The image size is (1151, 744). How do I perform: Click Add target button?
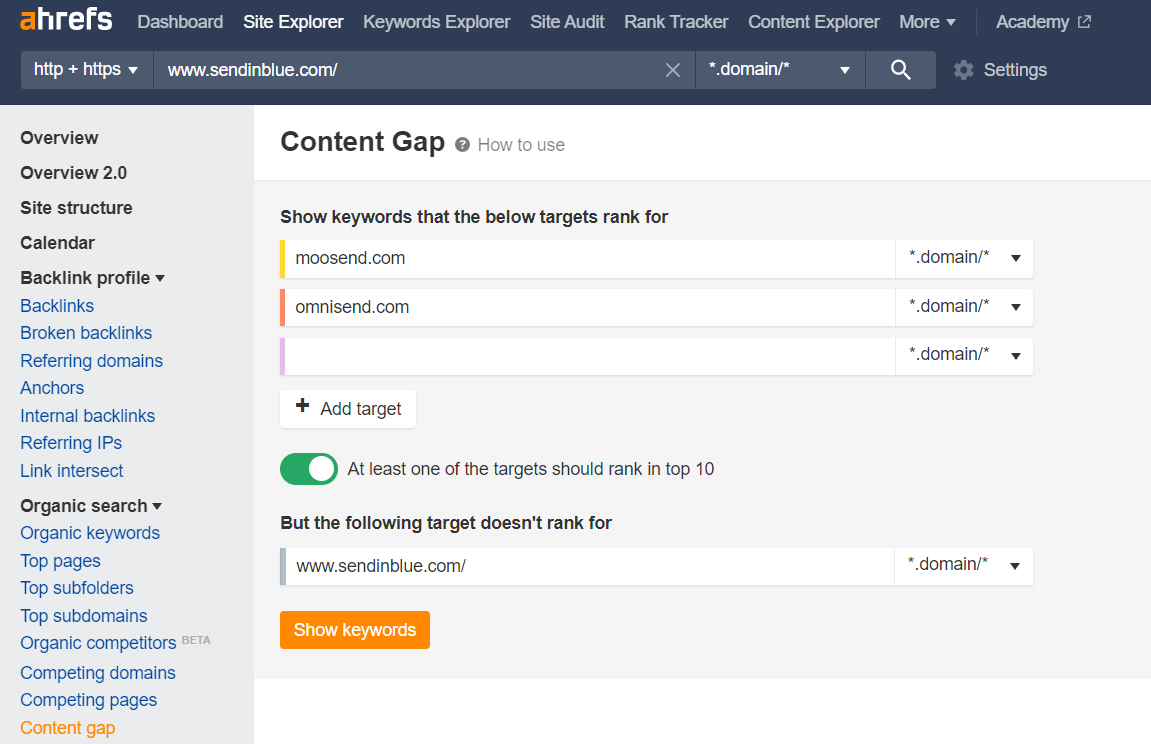pos(348,409)
